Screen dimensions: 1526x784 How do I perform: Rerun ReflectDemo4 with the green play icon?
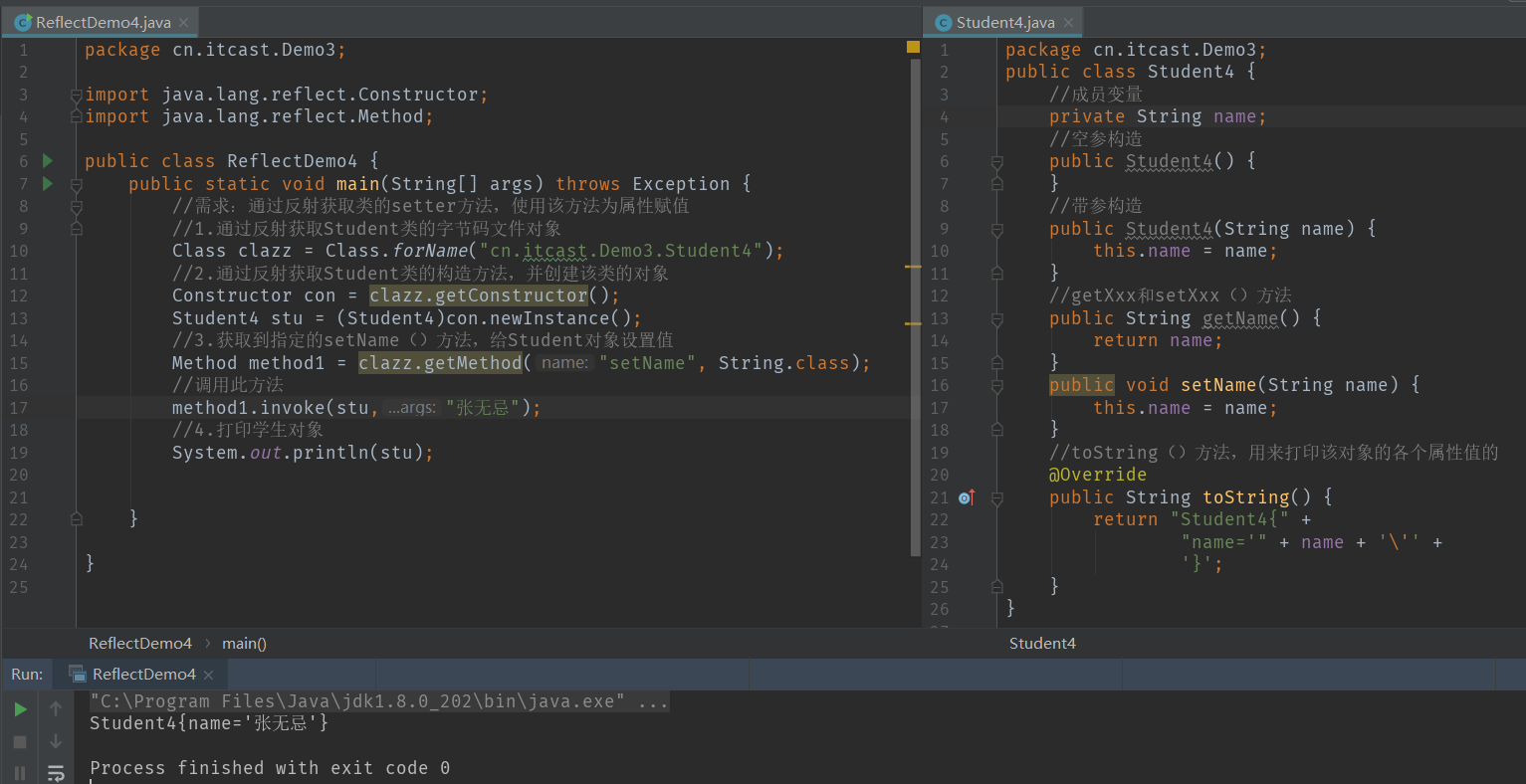point(20,709)
